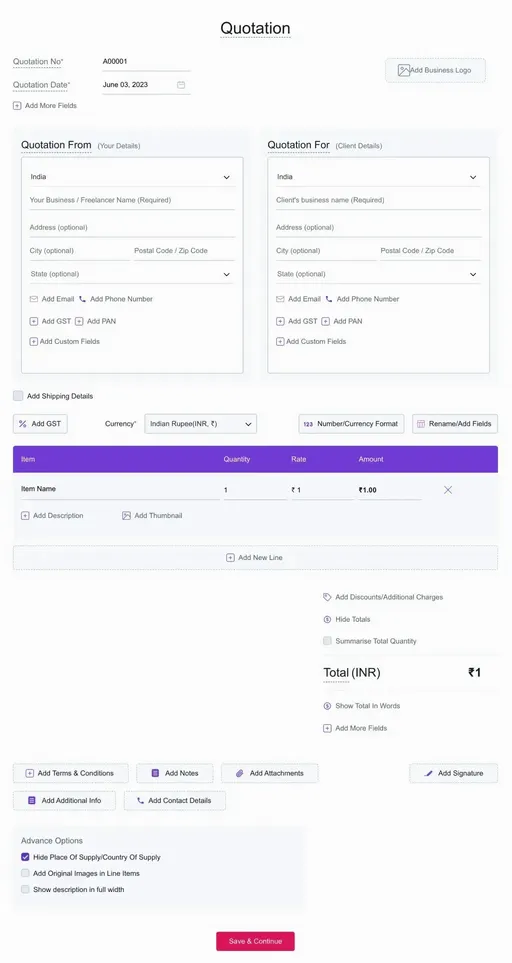
Task: Remove the item row using X icon
Action: [x=448, y=489]
